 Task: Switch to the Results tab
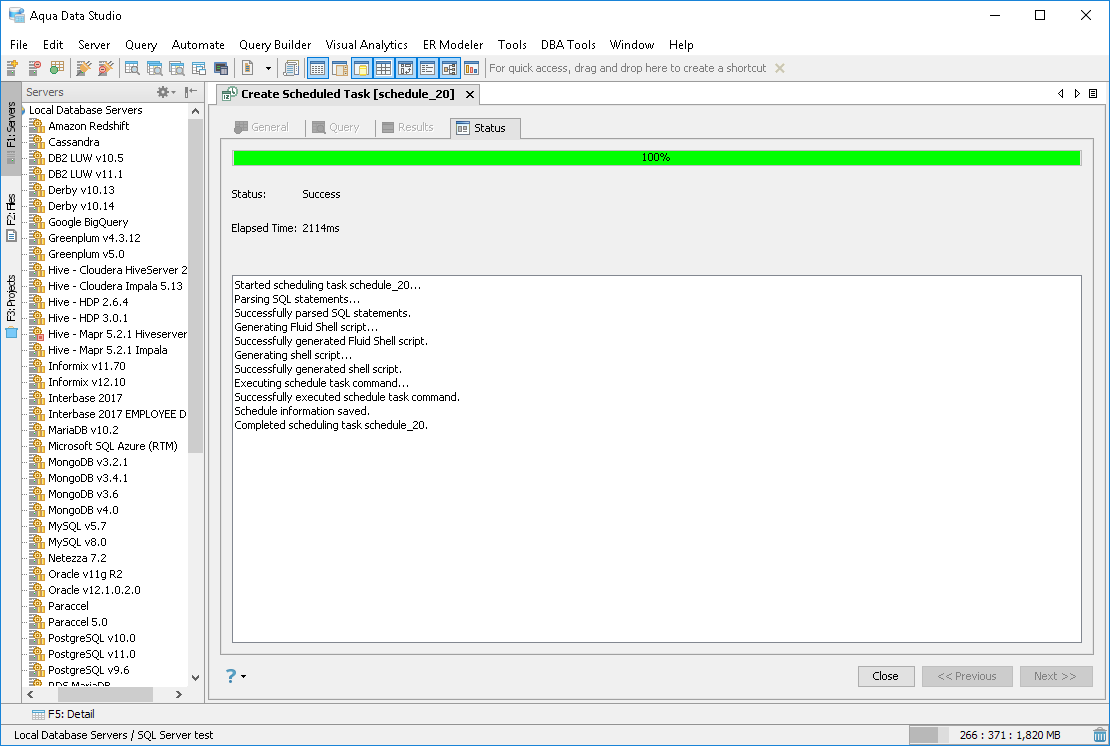tap(408, 127)
